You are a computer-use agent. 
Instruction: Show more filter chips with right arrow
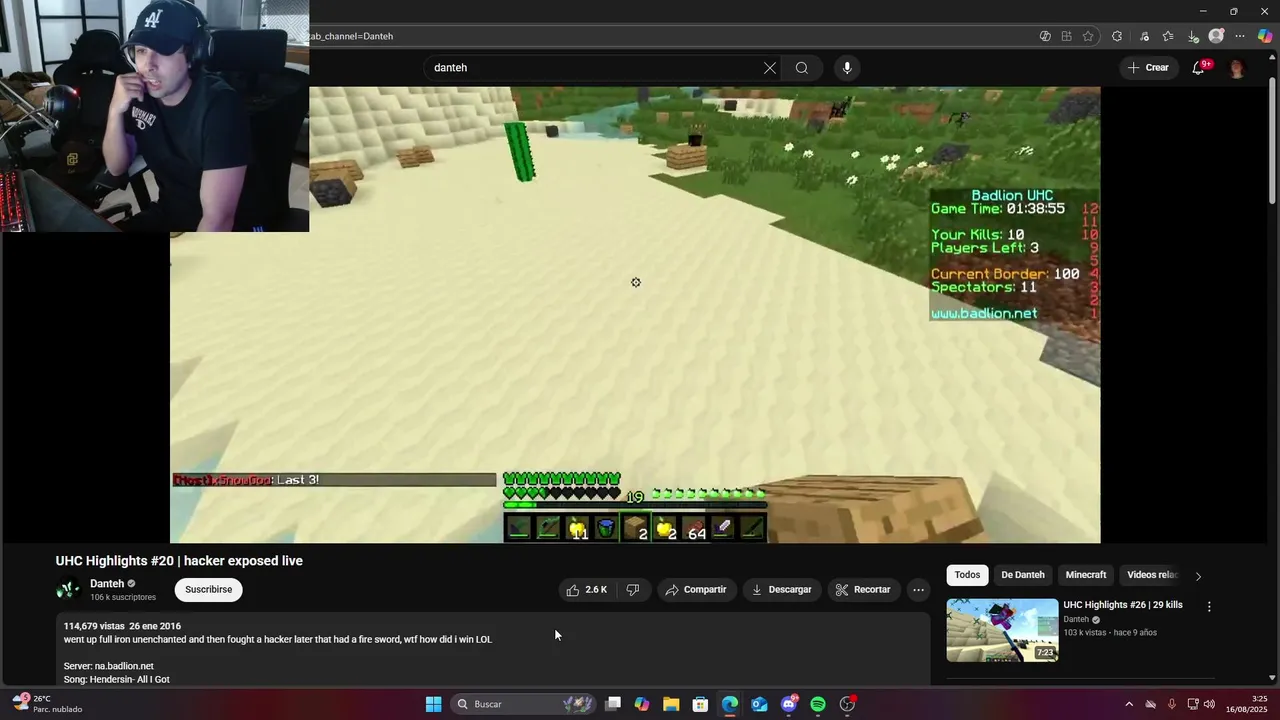(1198, 576)
